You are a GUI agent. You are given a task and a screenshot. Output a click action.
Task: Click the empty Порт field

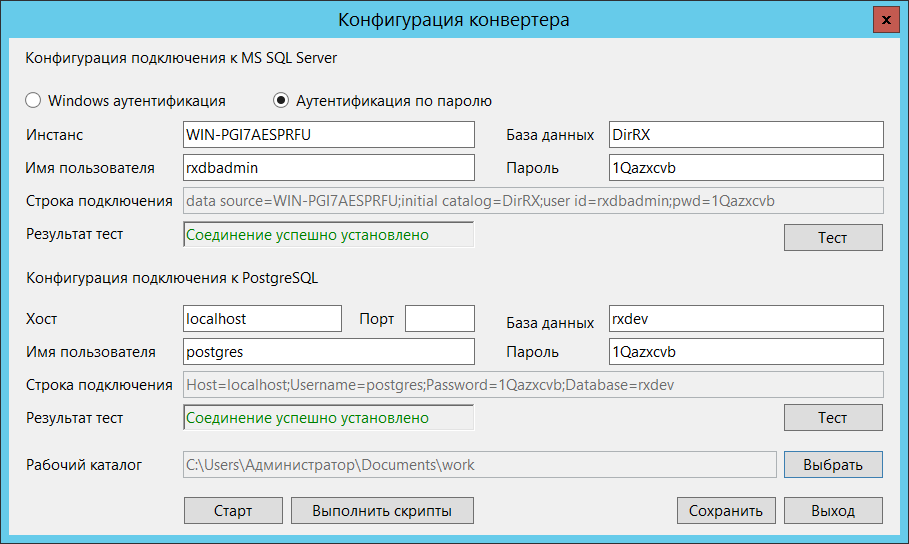pos(439,318)
